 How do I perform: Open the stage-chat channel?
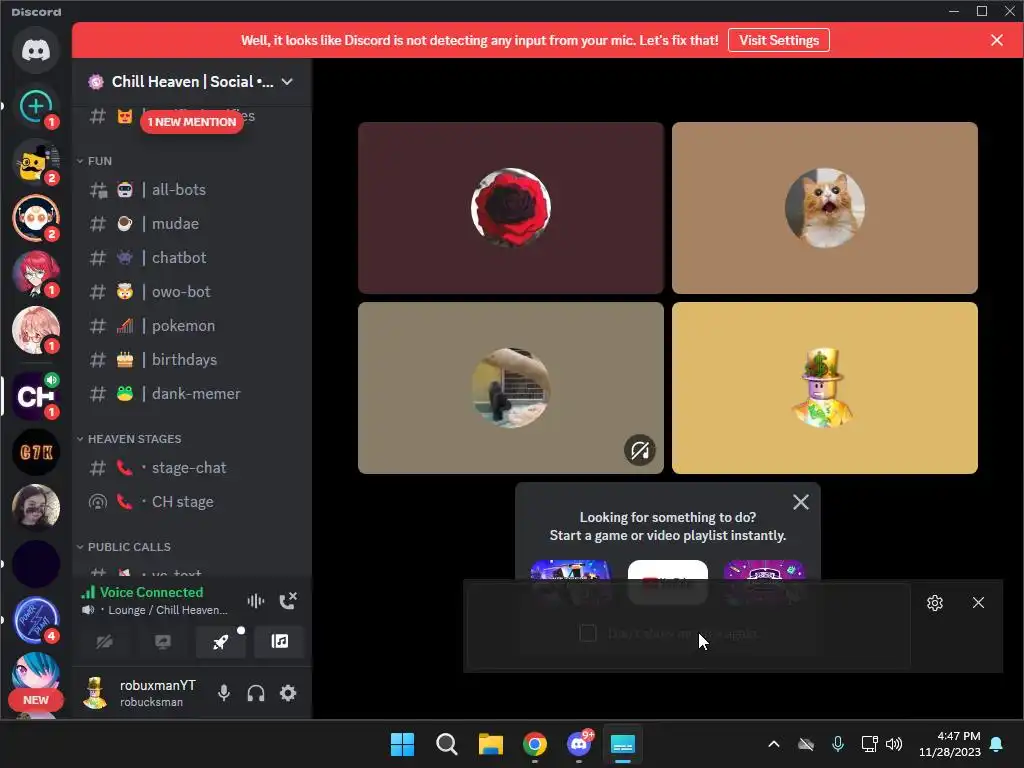(x=191, y=468)
